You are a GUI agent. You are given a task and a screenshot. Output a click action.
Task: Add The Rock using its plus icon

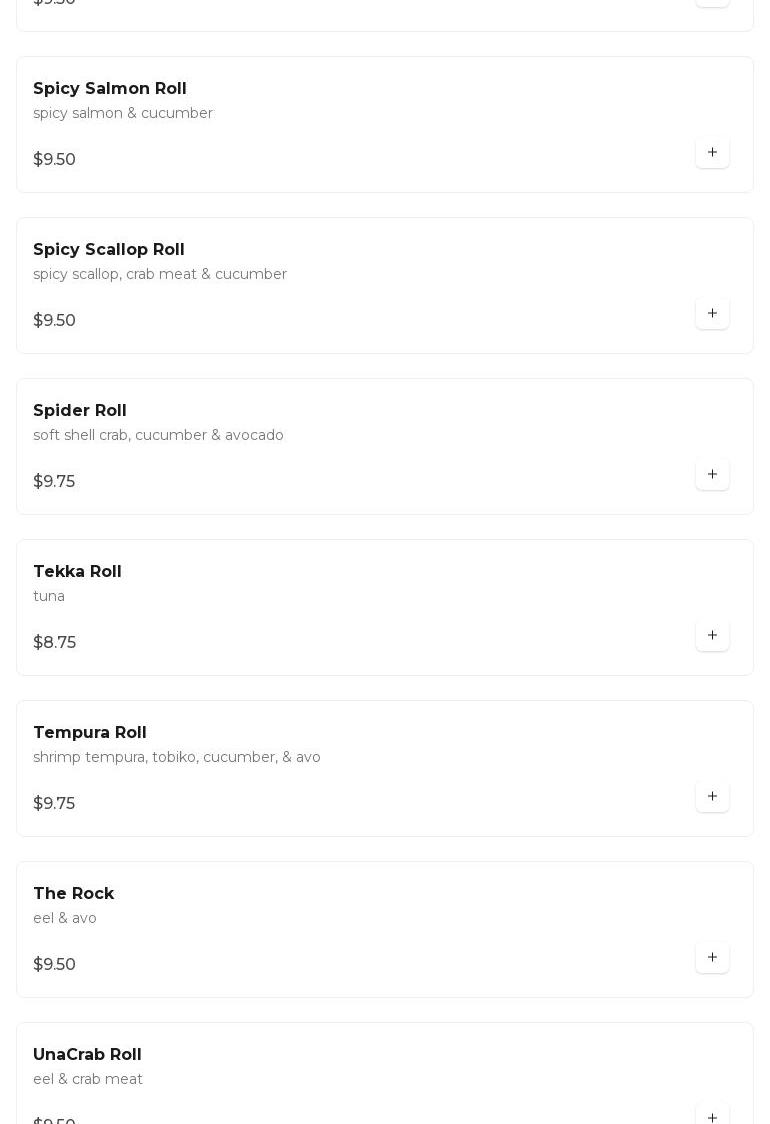(x=712, y=958)
